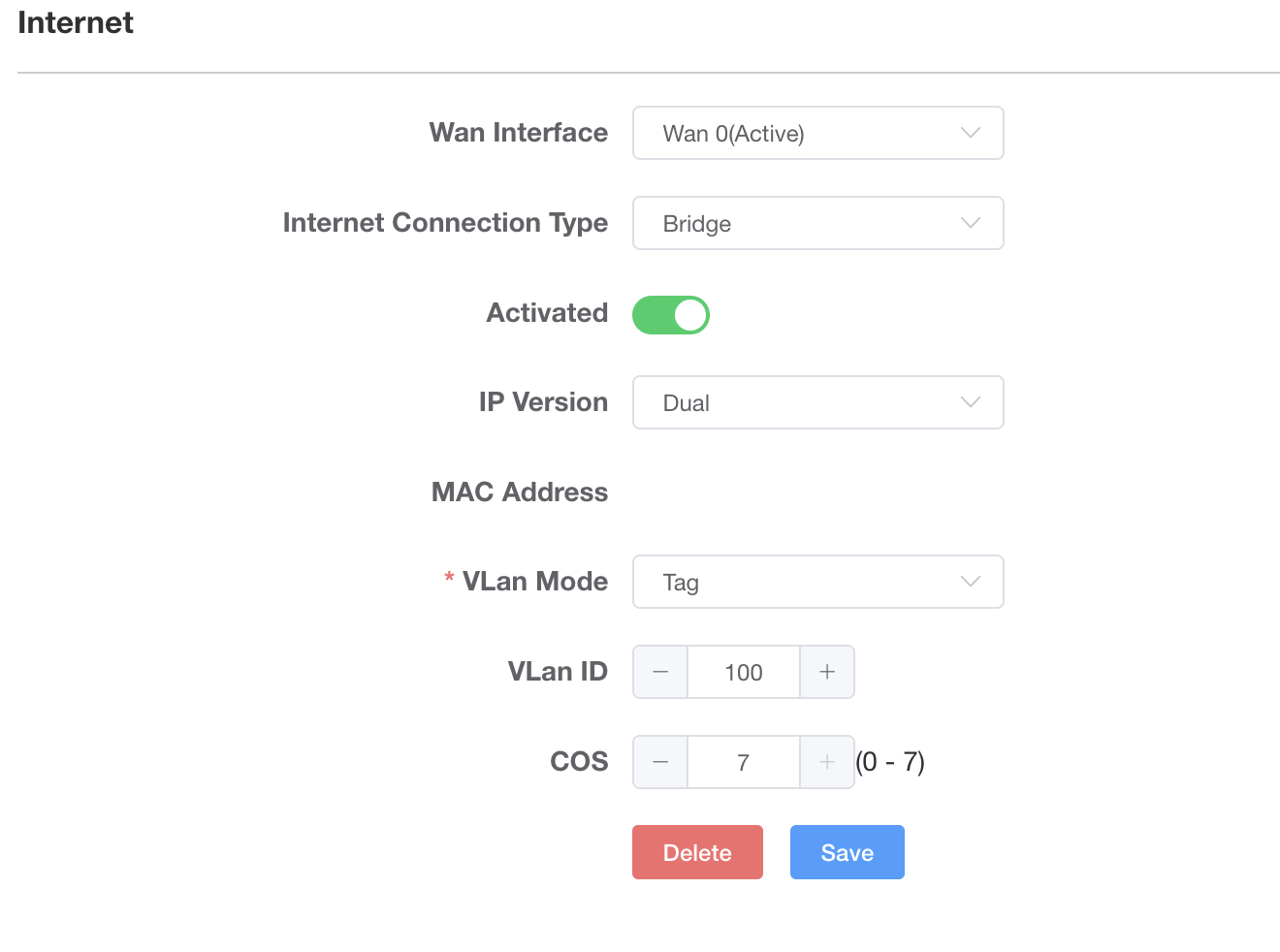Open the IP Version dropdown
This screenshot has height=952, width=1280.
[x=817, y=402]
